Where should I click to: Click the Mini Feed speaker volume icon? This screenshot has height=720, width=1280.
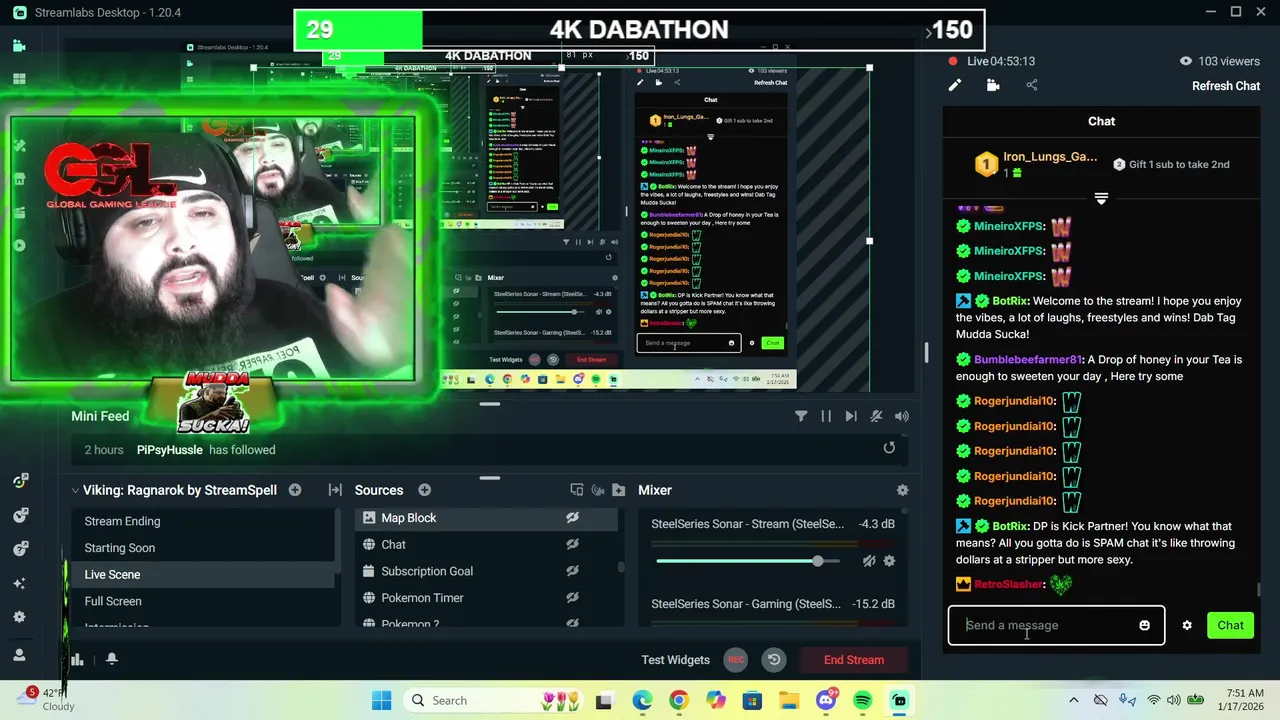coord(902,416)
